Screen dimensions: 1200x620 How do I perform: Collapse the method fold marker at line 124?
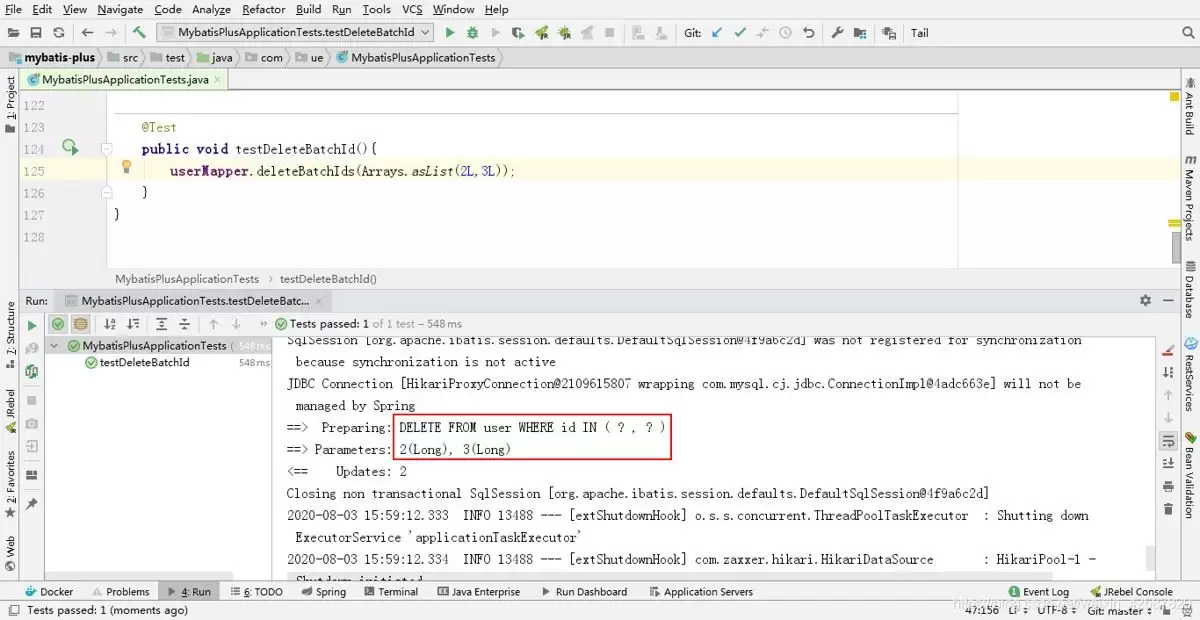pos(107,149)
